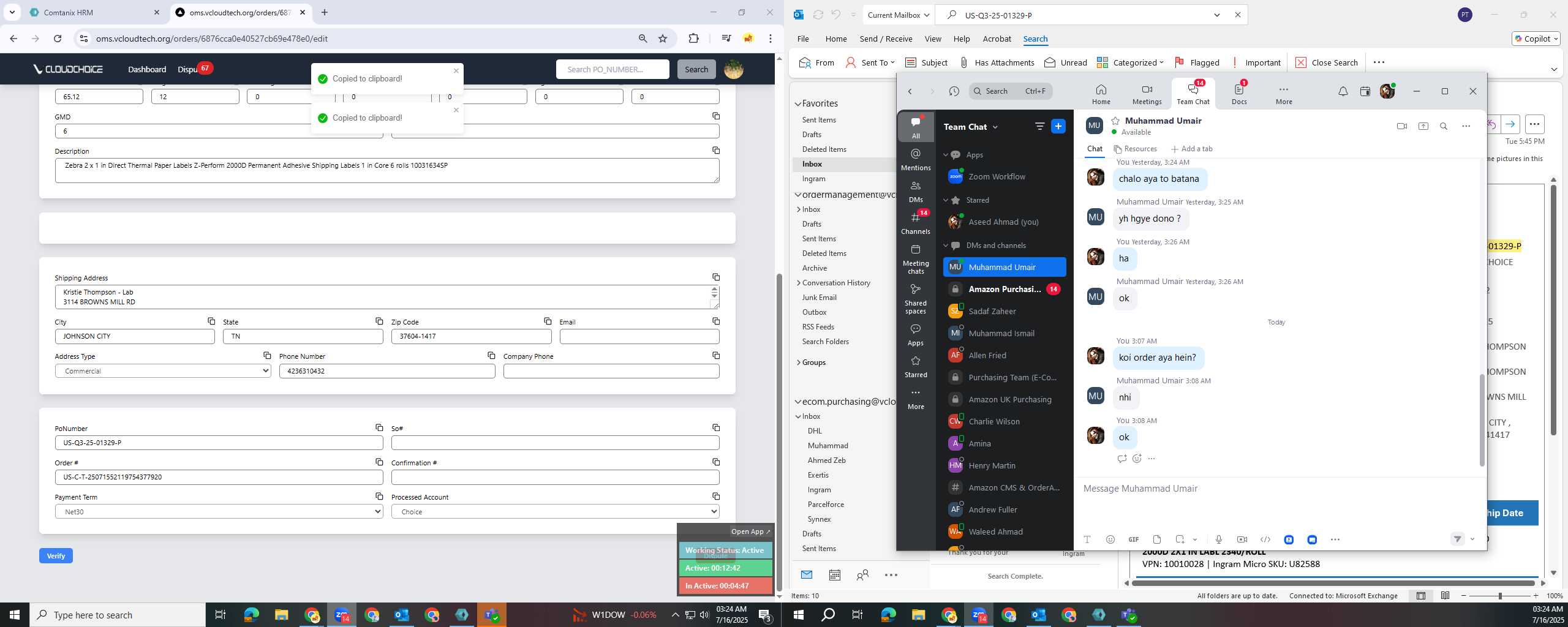Click the Search PO_NUMBER input field
The width and height of the screenshot is (1568, 627).
(612, 69)
